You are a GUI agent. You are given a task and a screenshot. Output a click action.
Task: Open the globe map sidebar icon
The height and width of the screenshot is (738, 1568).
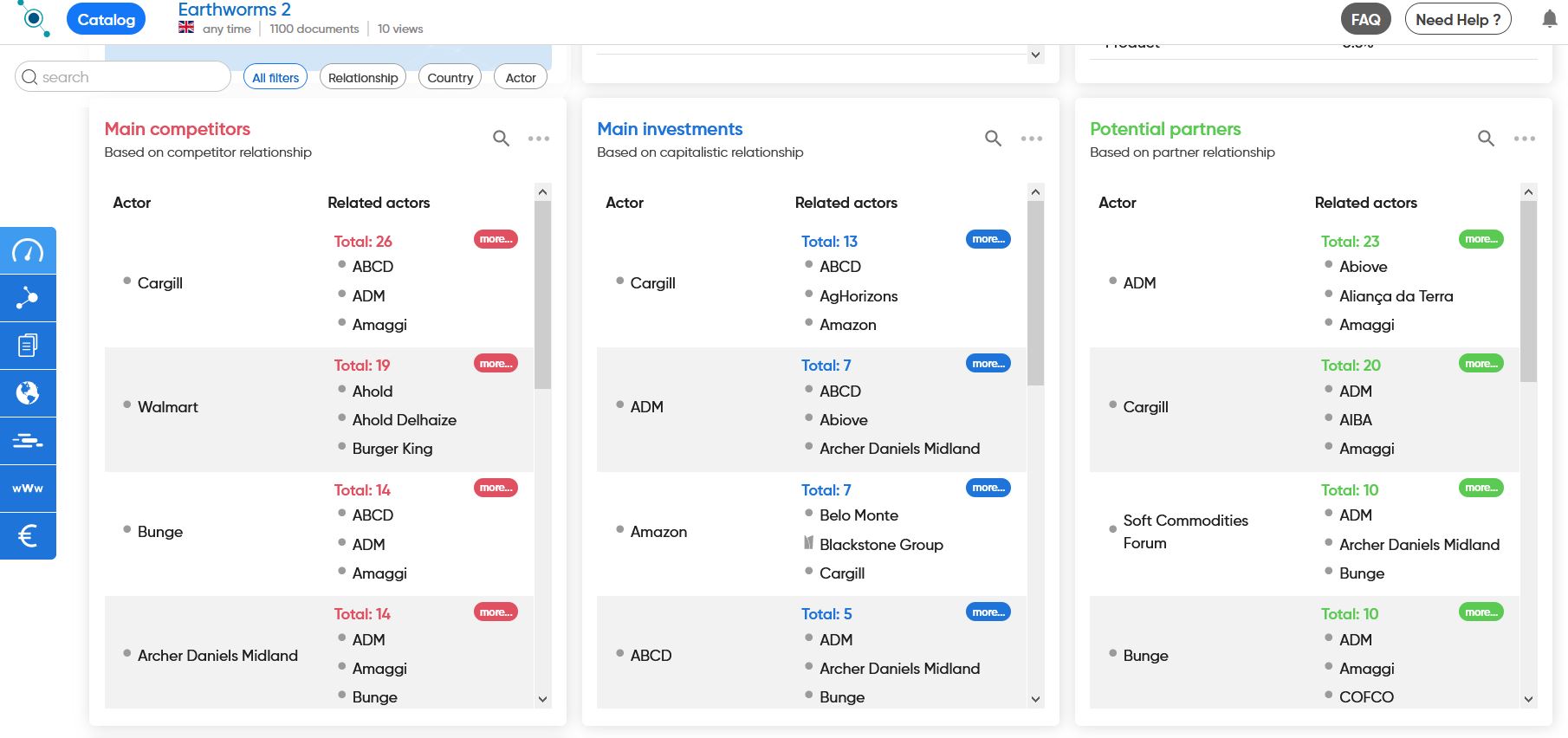coord(28,393)
